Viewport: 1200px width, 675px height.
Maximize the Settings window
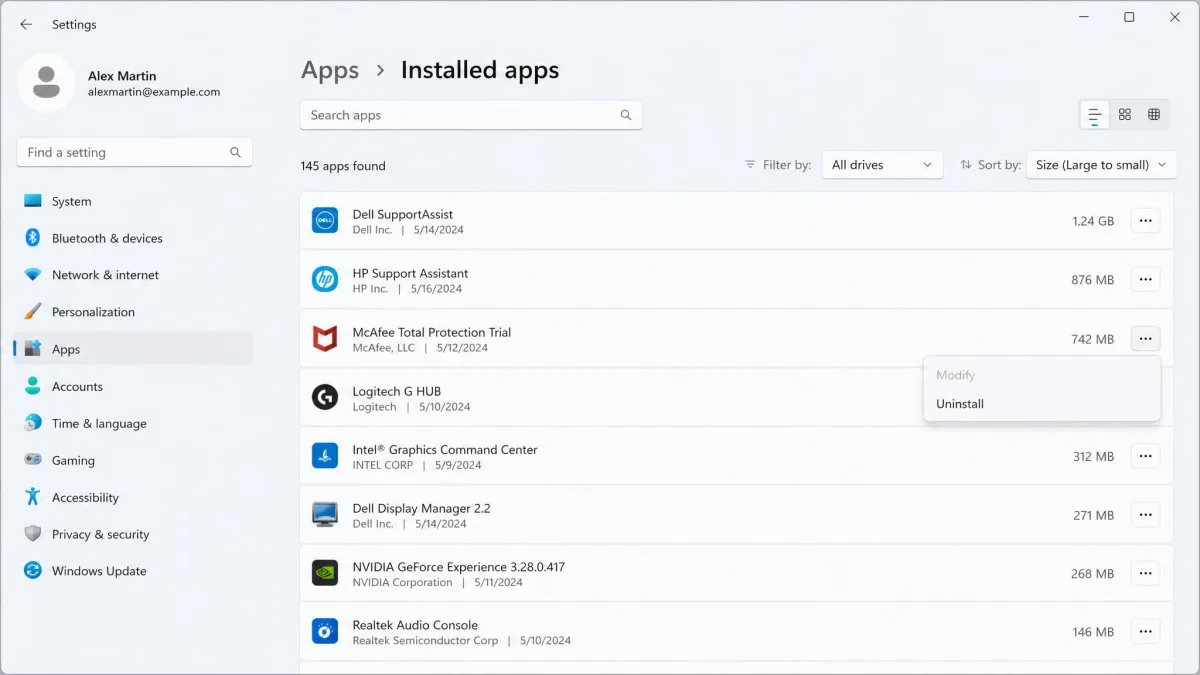coord(1129,17)
